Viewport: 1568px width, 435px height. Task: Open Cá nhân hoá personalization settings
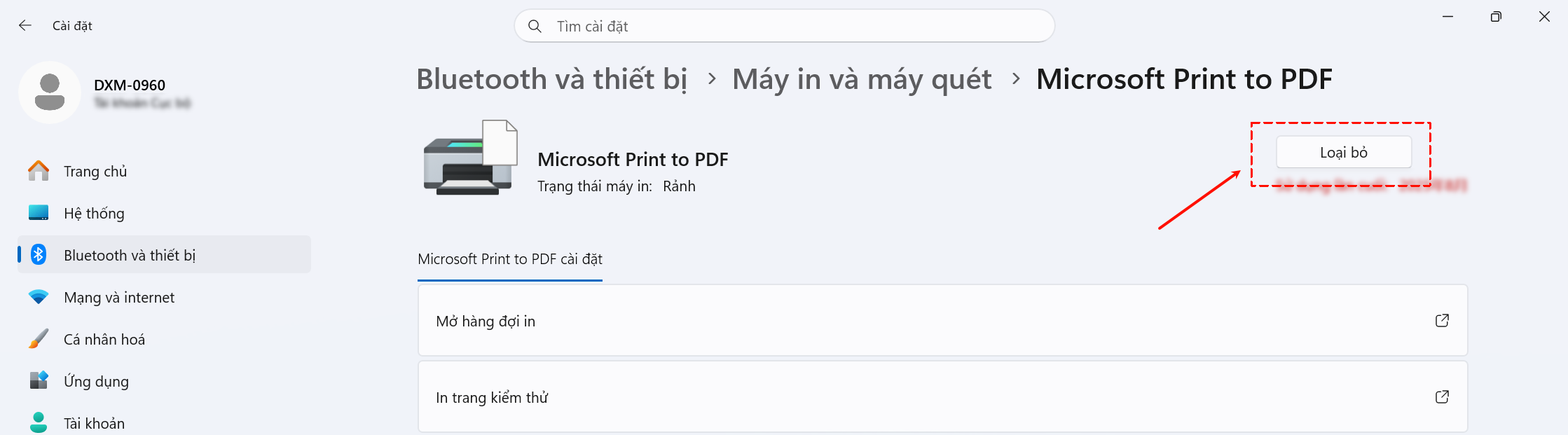click(x=104, y=340)
